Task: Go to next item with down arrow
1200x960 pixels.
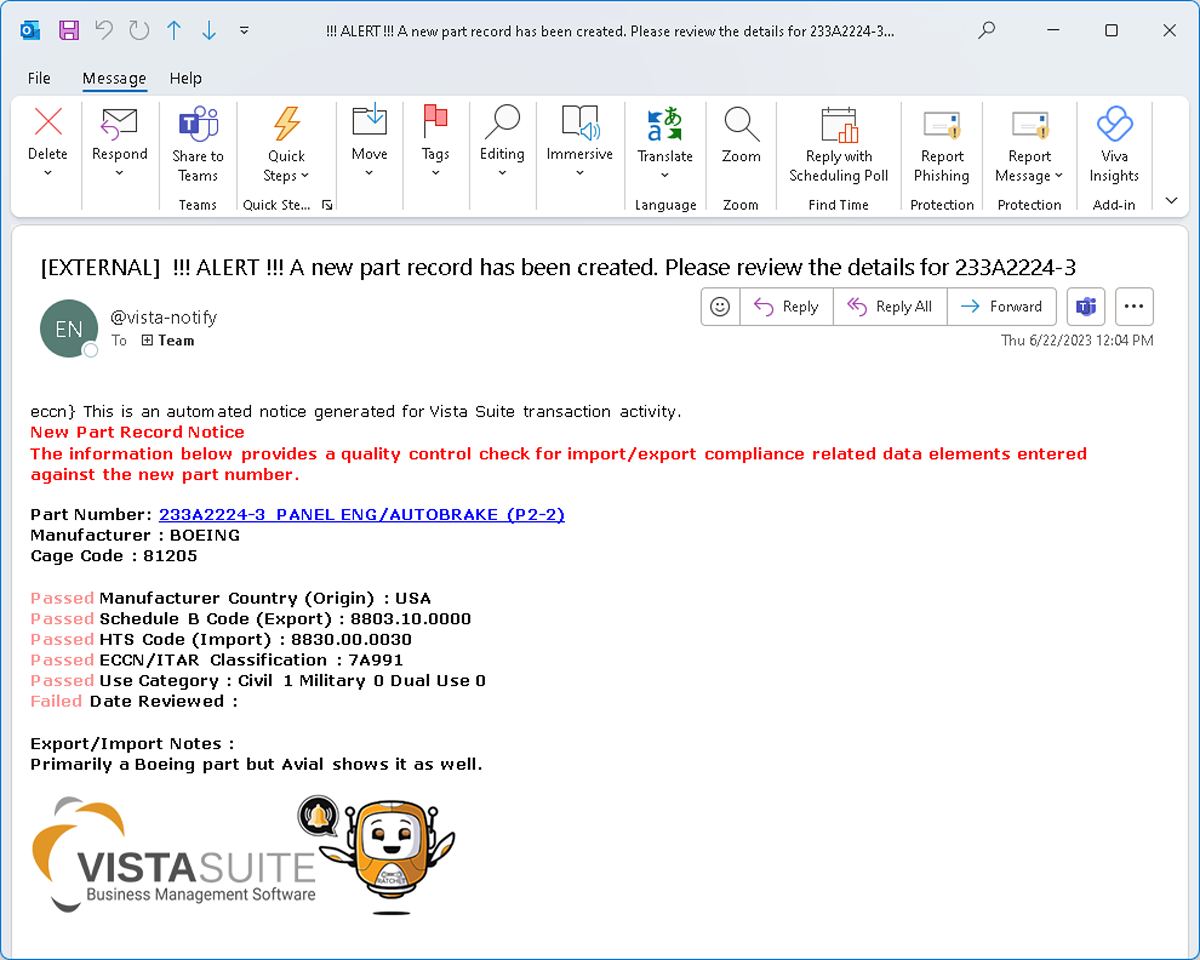Action: click(209, 31)
